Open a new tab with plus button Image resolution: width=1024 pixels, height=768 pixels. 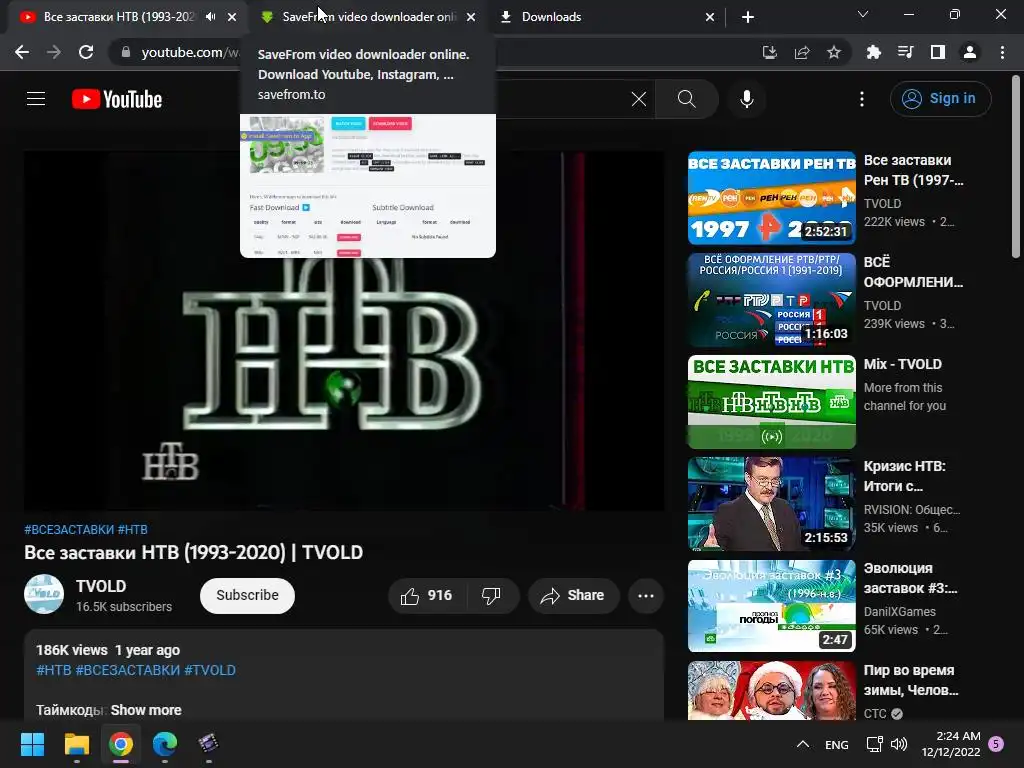point(748,17)
